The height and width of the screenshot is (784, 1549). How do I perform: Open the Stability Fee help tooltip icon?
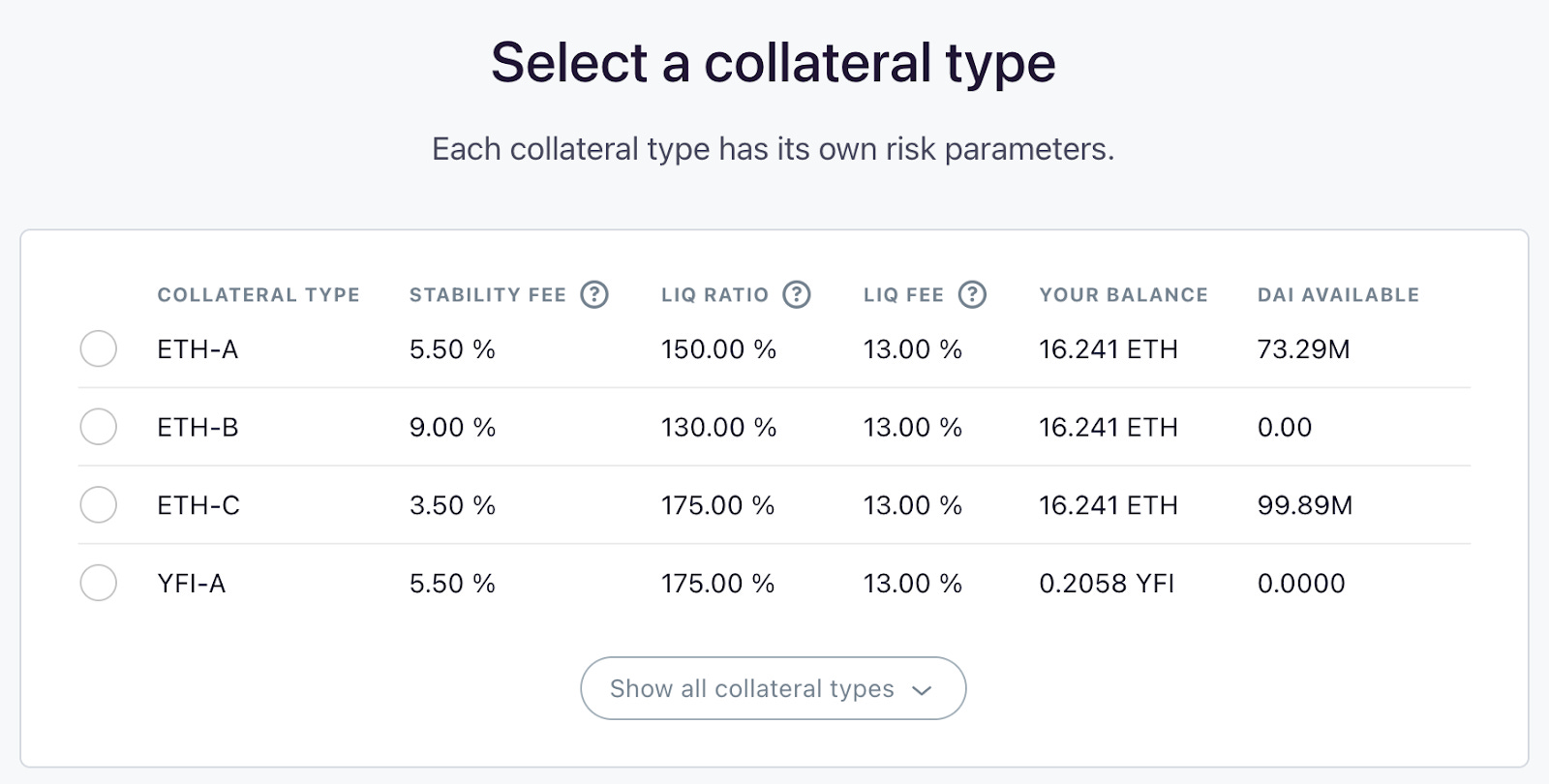pos(594,294)
